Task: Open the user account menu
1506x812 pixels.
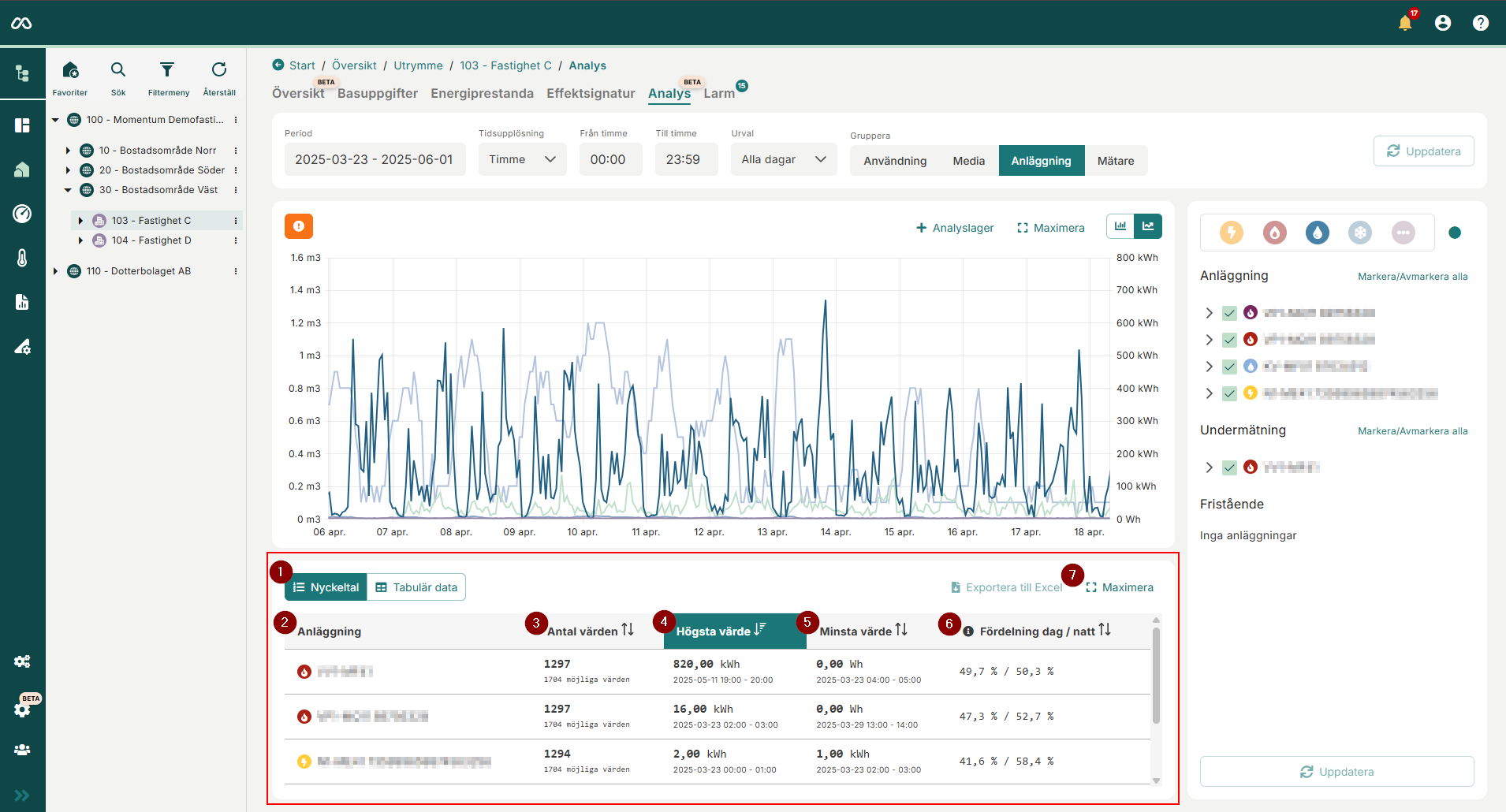Action: point(1443,23)
